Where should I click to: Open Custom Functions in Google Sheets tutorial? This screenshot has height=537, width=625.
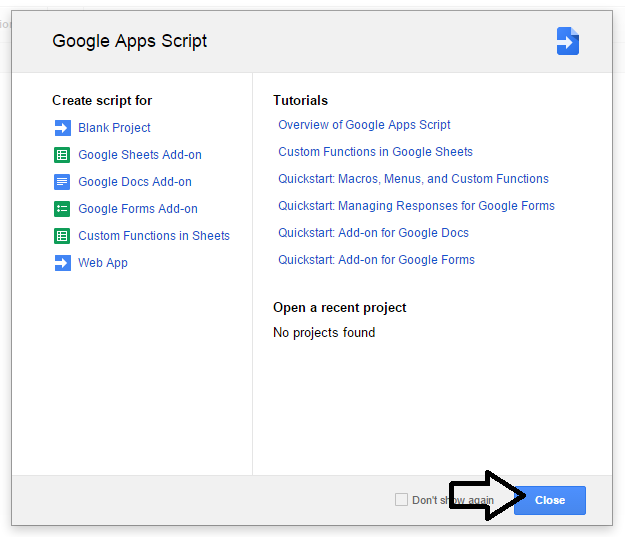click(x=375, y=152)
